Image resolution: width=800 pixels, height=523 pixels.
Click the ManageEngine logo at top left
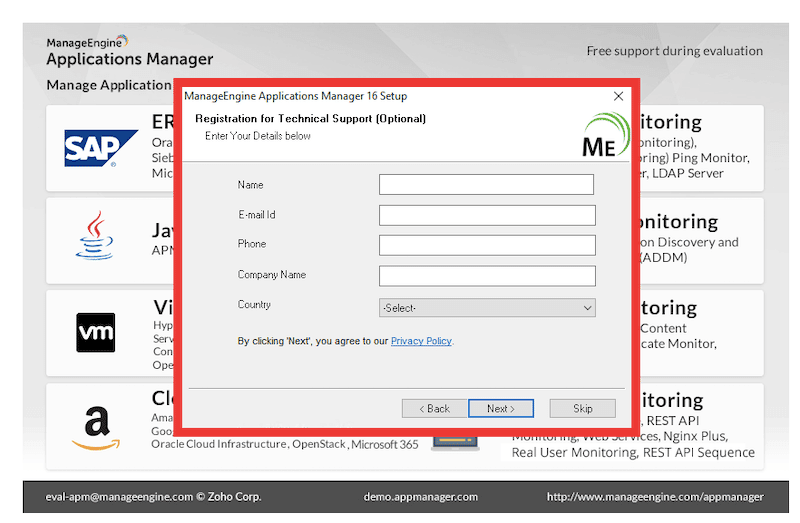(87, 42)
